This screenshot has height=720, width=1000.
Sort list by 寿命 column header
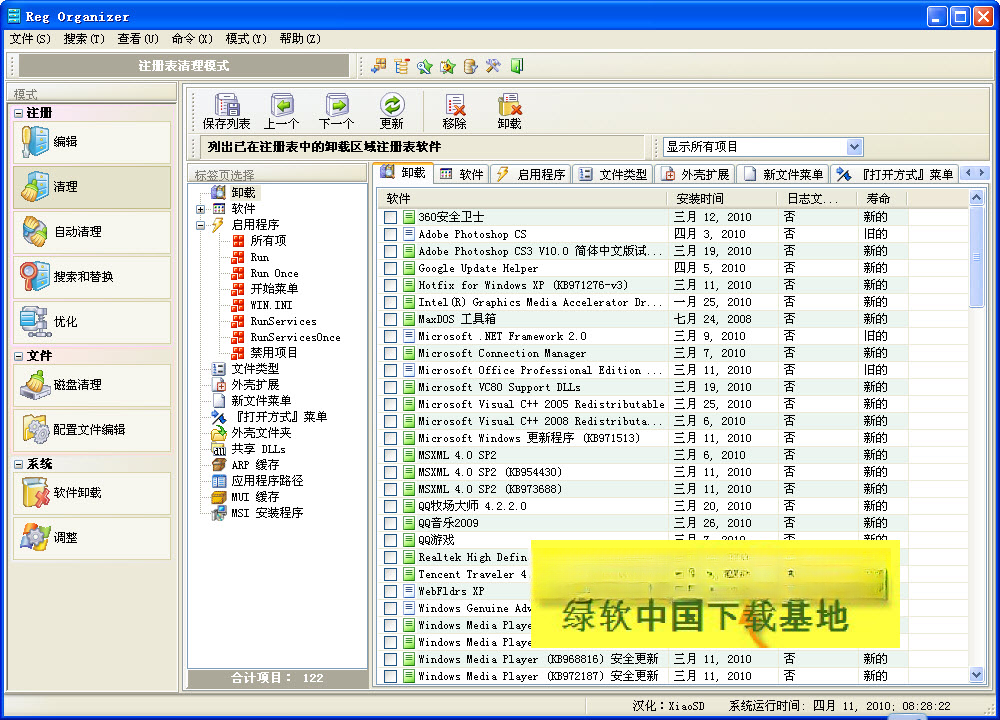tap(882, 199)
